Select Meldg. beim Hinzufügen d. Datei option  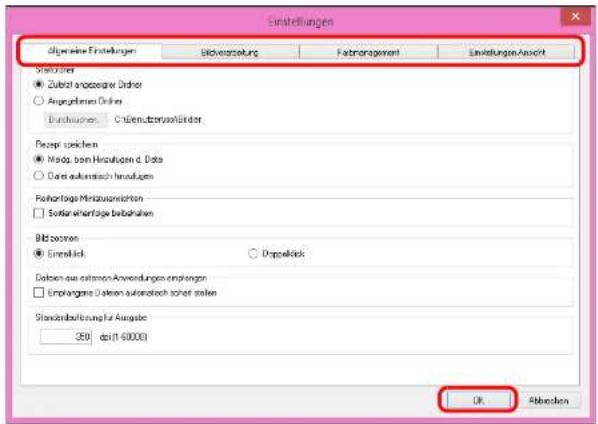click(39, 159)
